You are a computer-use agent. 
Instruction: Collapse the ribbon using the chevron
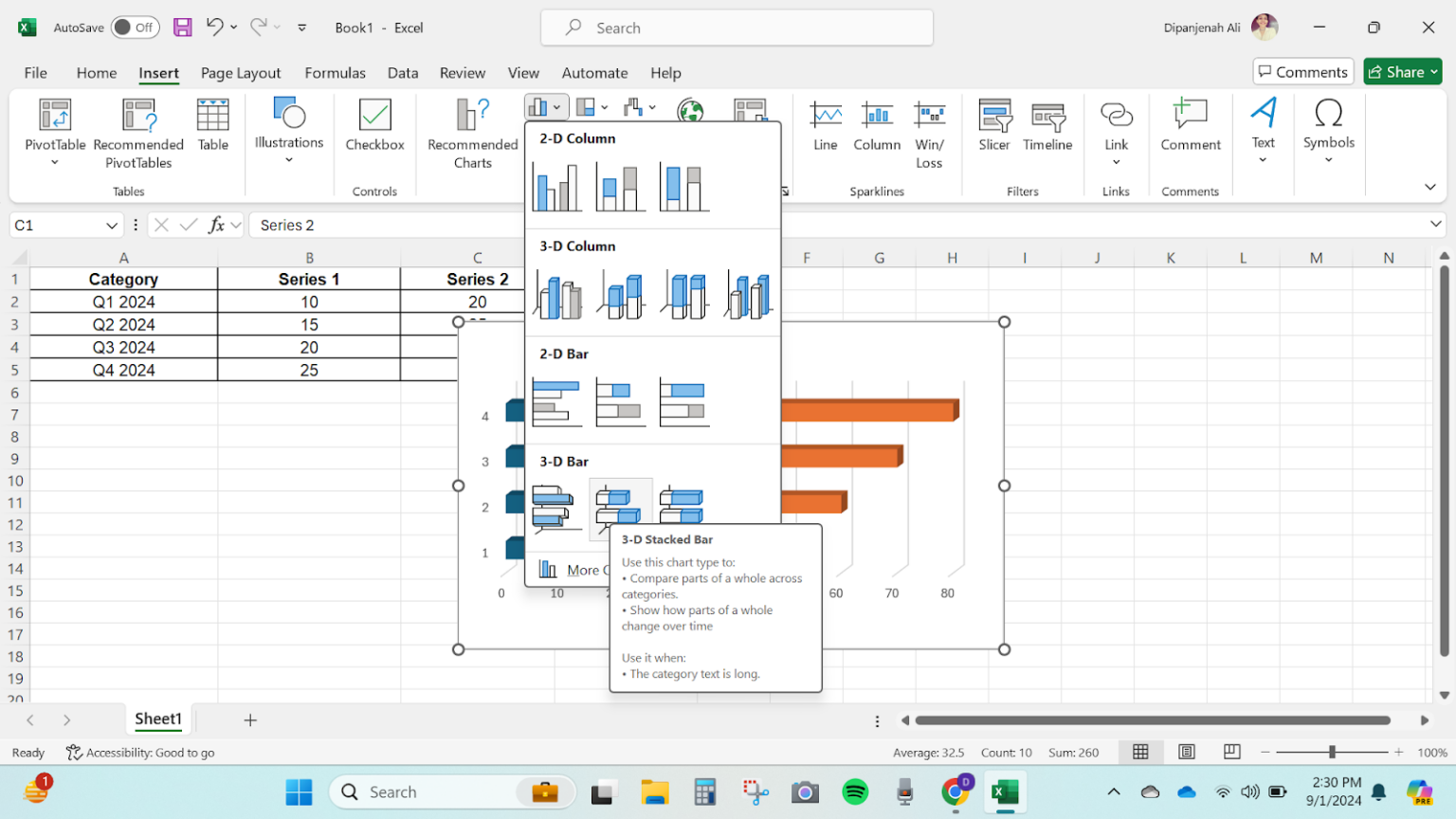coord(1429,187)
